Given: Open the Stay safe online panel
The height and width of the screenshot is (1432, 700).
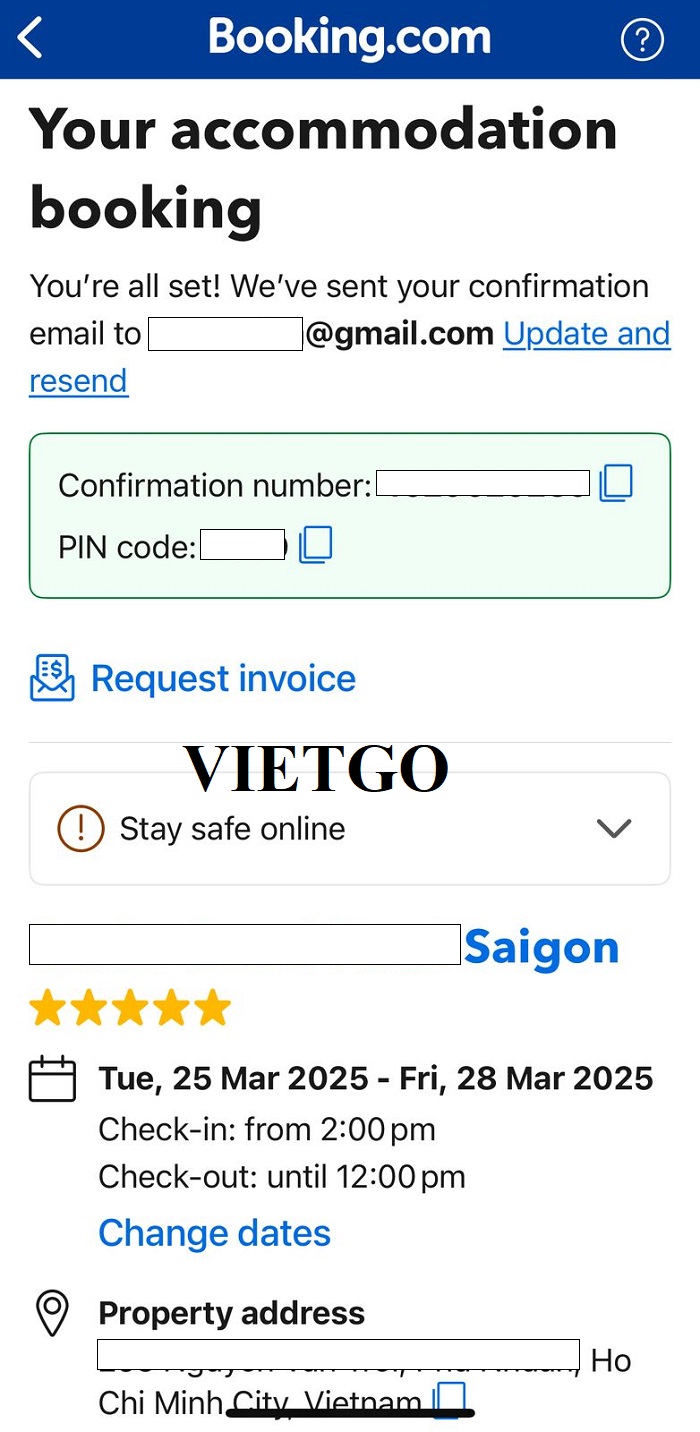Looking at the screenshot, I should [350, 828].
